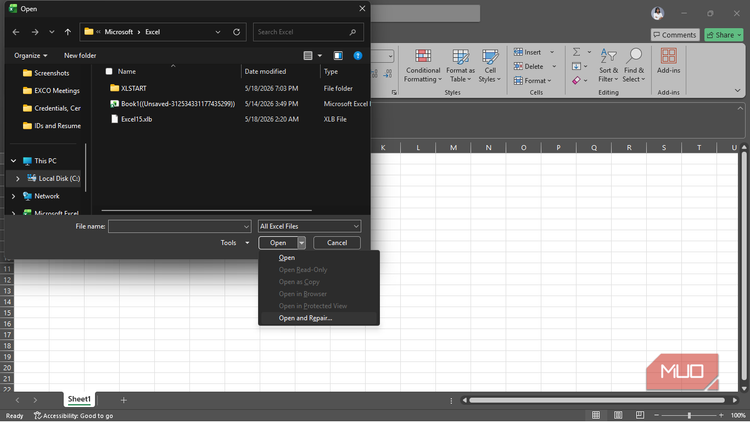Image resolution: width=750 pixels, height=422 pixels.
Task: Select the Sheet1 tab
Action: (x=79, y=399)
